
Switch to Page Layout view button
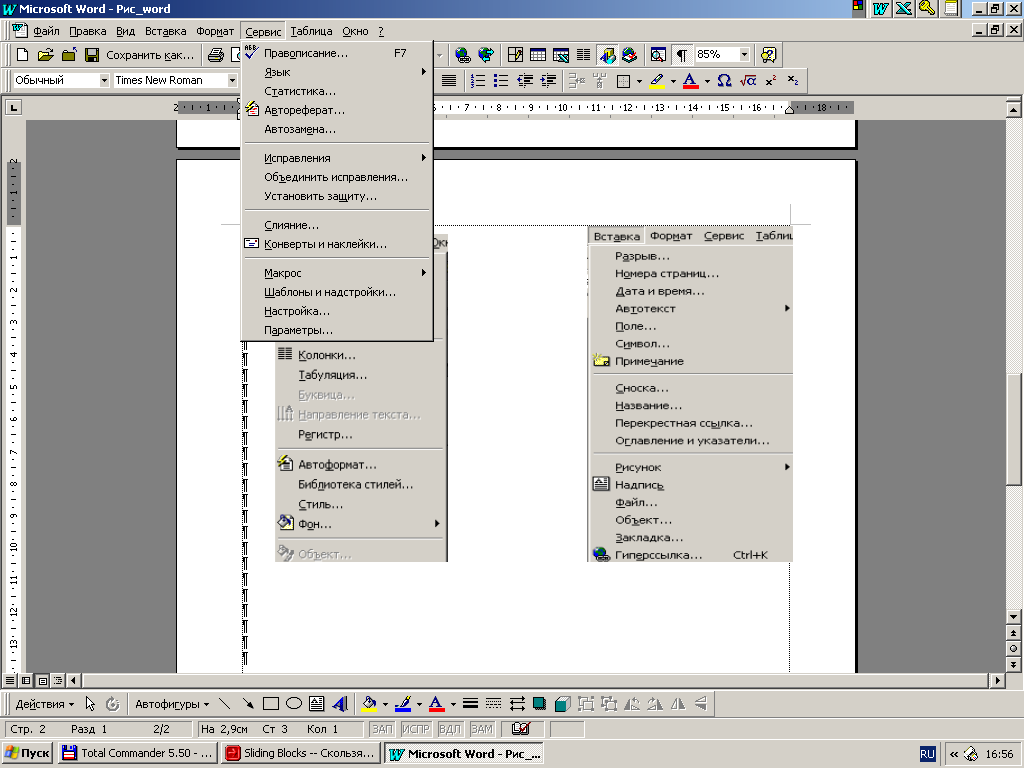(42, 680)
